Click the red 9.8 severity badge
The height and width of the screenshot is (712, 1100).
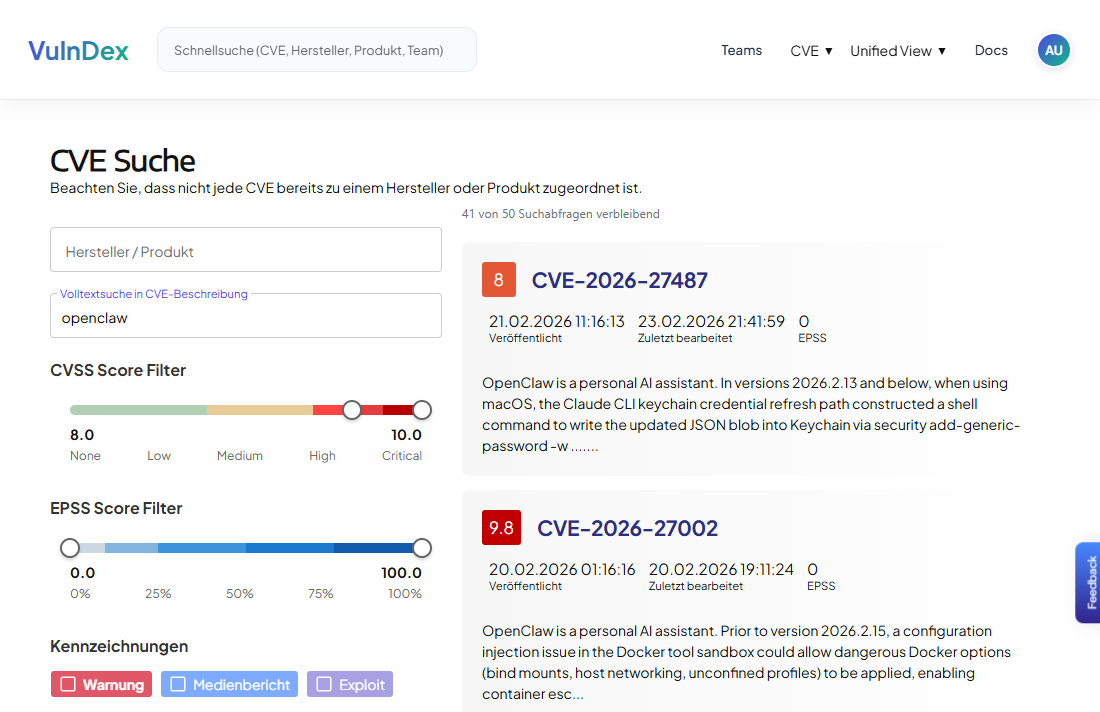501,527
